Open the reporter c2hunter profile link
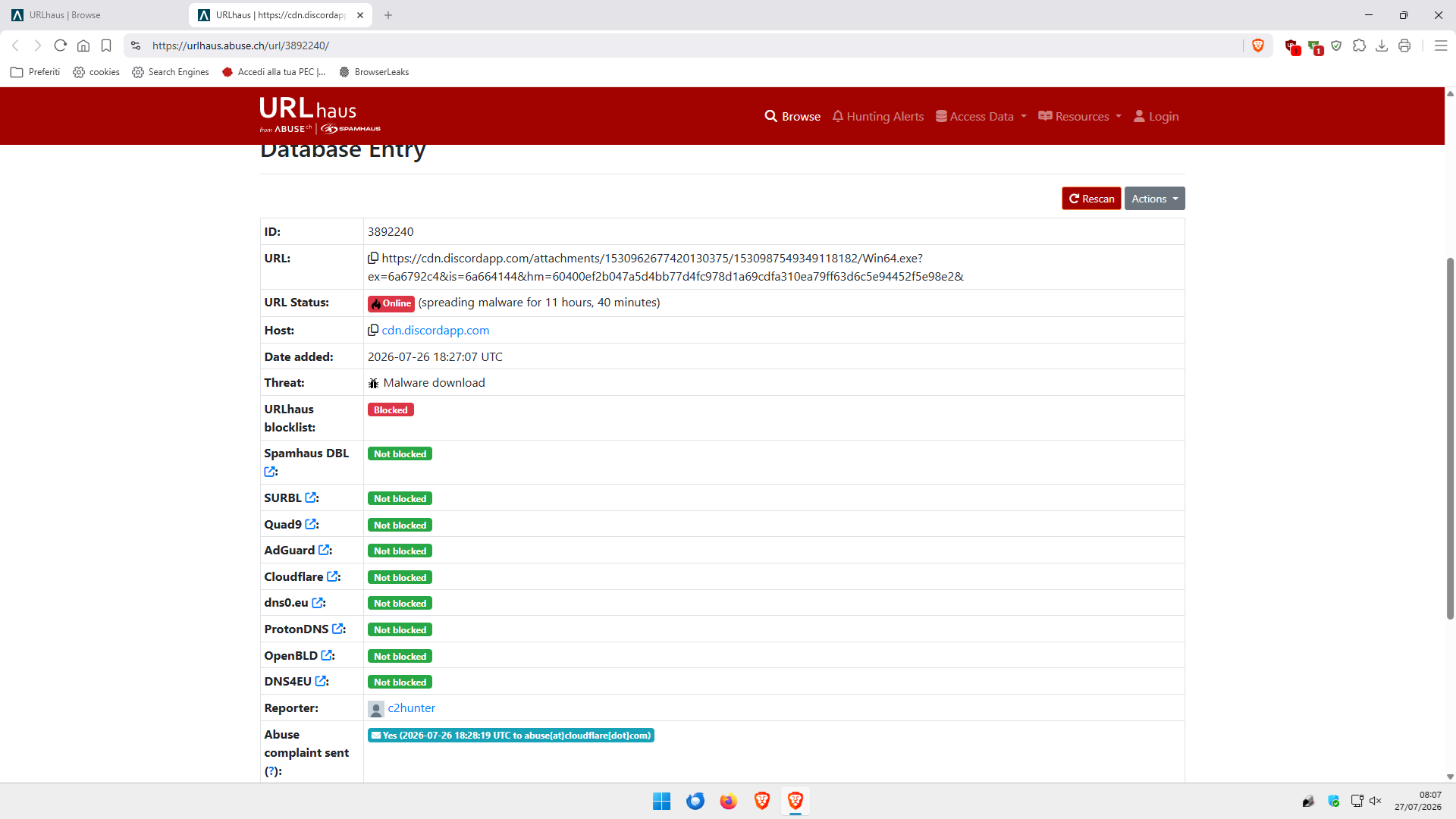This screenshot has height=819, width=1456. coord(412,708)
